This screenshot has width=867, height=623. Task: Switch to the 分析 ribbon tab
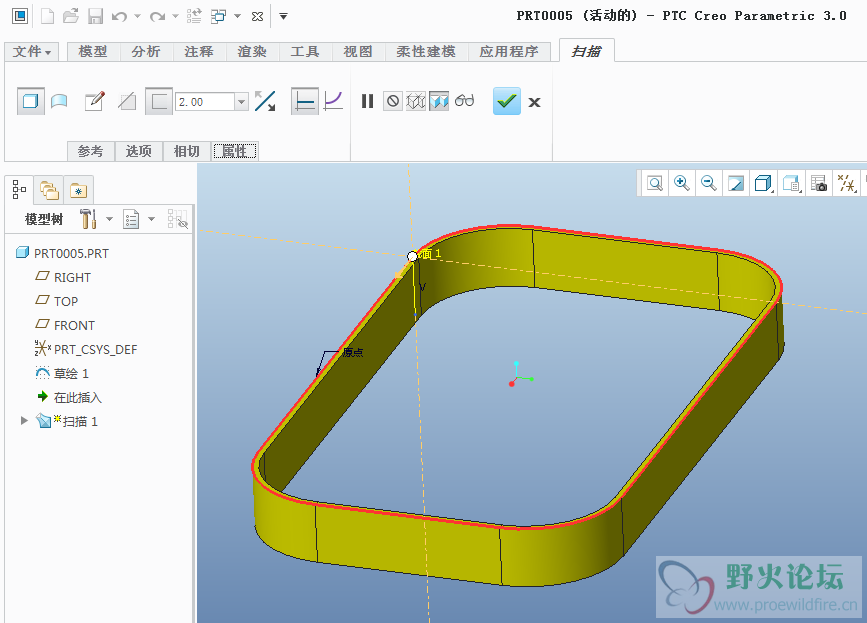(146, 51)
